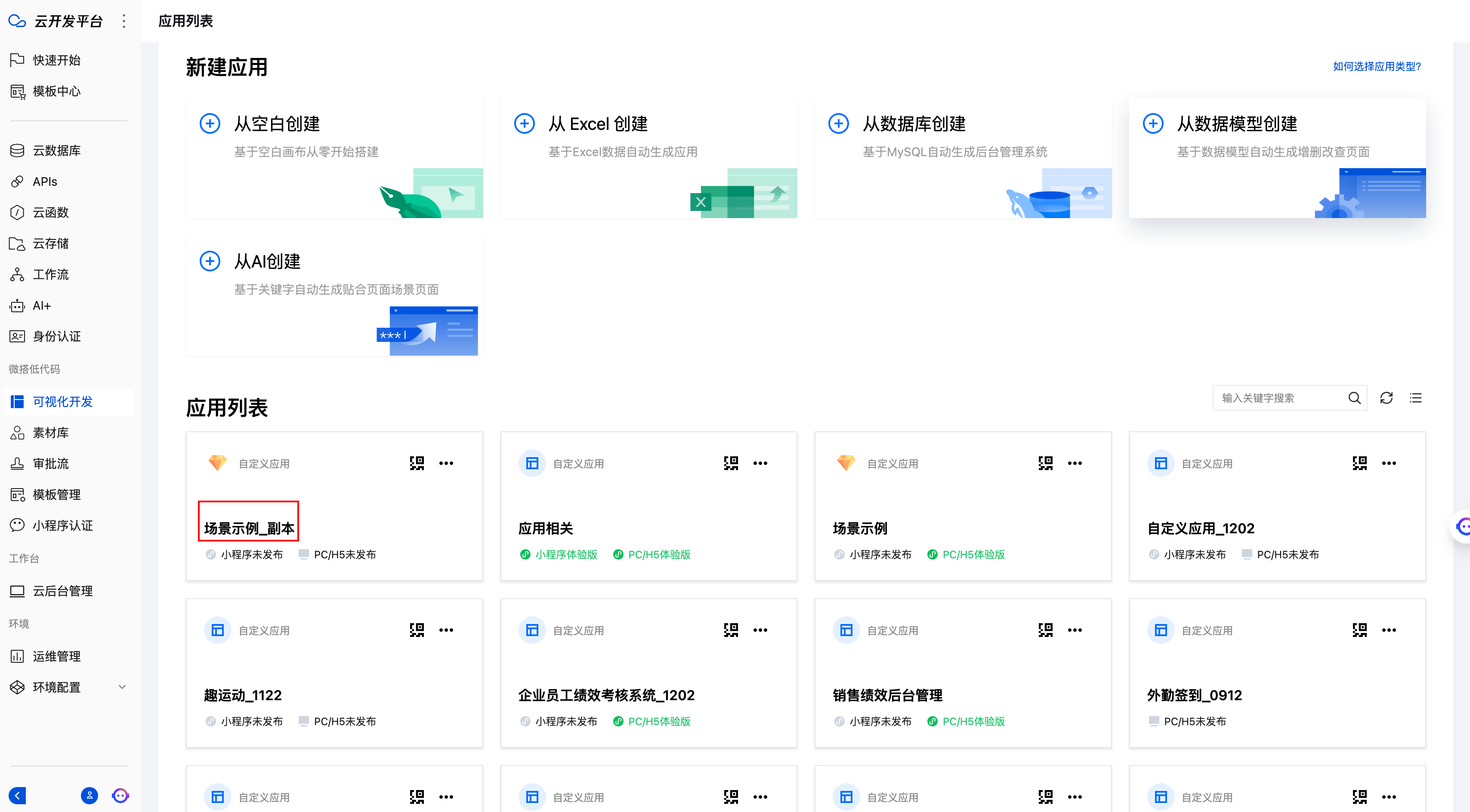Image resolution: width=1470 pixels, height=812 pixels.
Task: Open the user account icon
Action: (x=89, y=796)
